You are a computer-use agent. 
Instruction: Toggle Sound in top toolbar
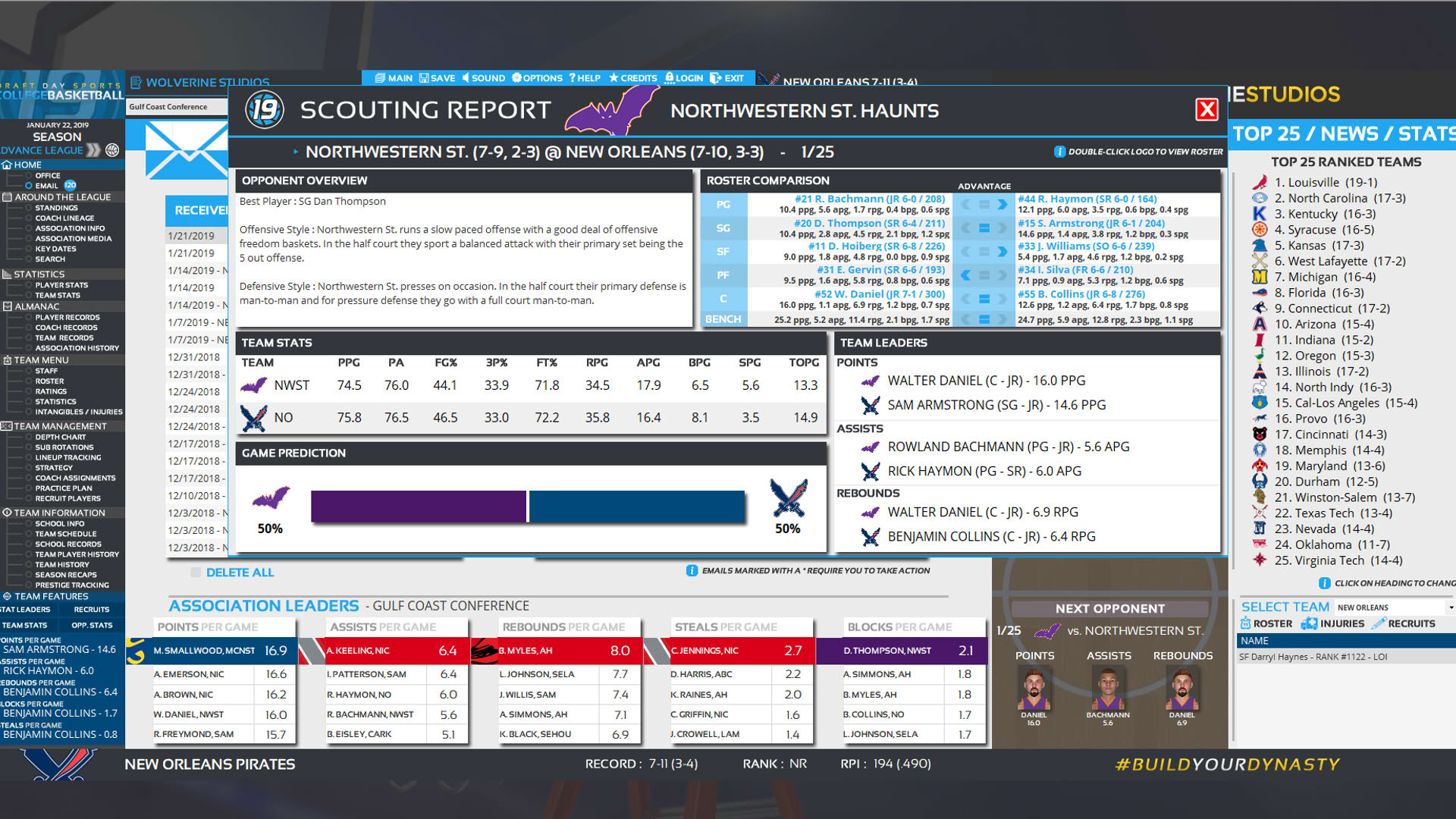click(483, 78)
